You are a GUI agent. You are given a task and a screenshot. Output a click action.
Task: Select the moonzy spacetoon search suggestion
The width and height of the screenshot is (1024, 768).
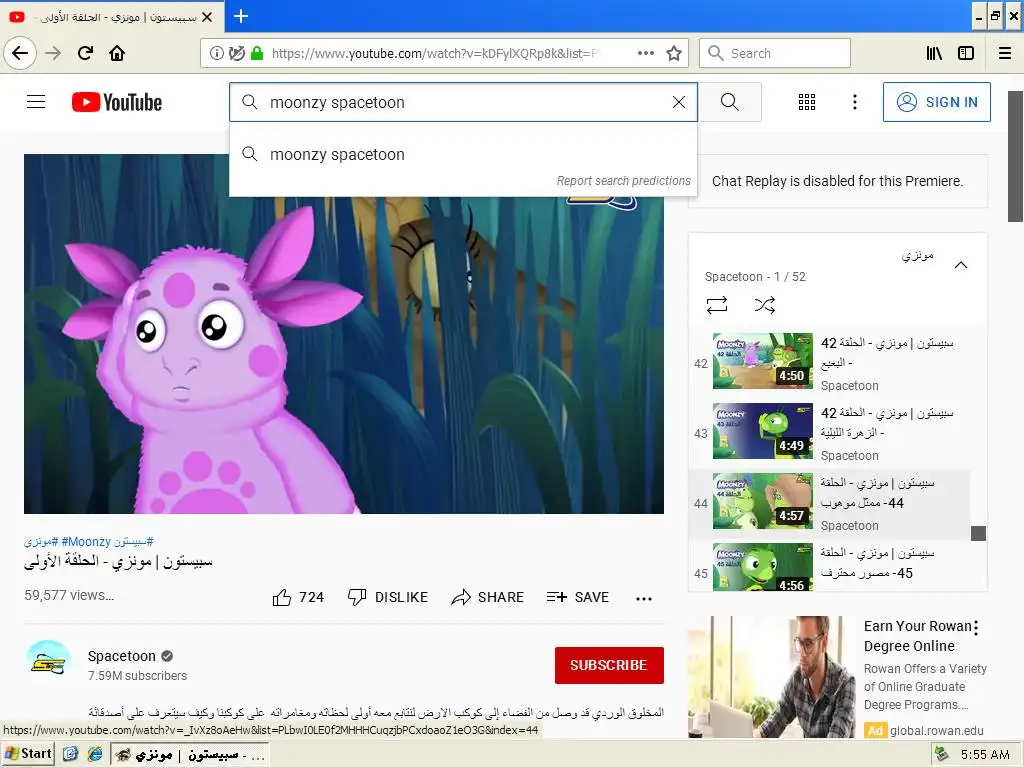(x=463, y=154)
